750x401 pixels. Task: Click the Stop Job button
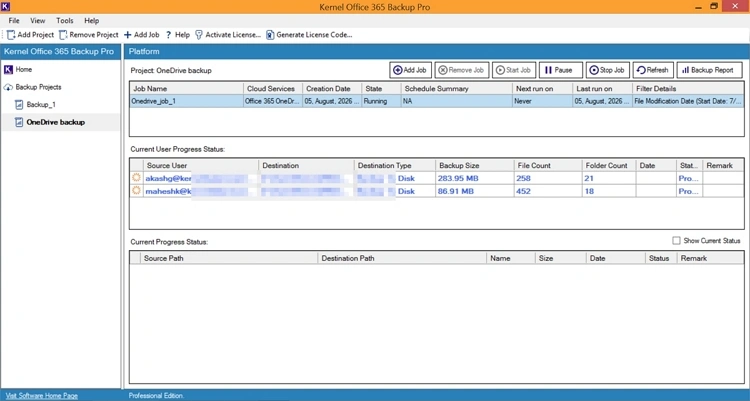point(607,70)
